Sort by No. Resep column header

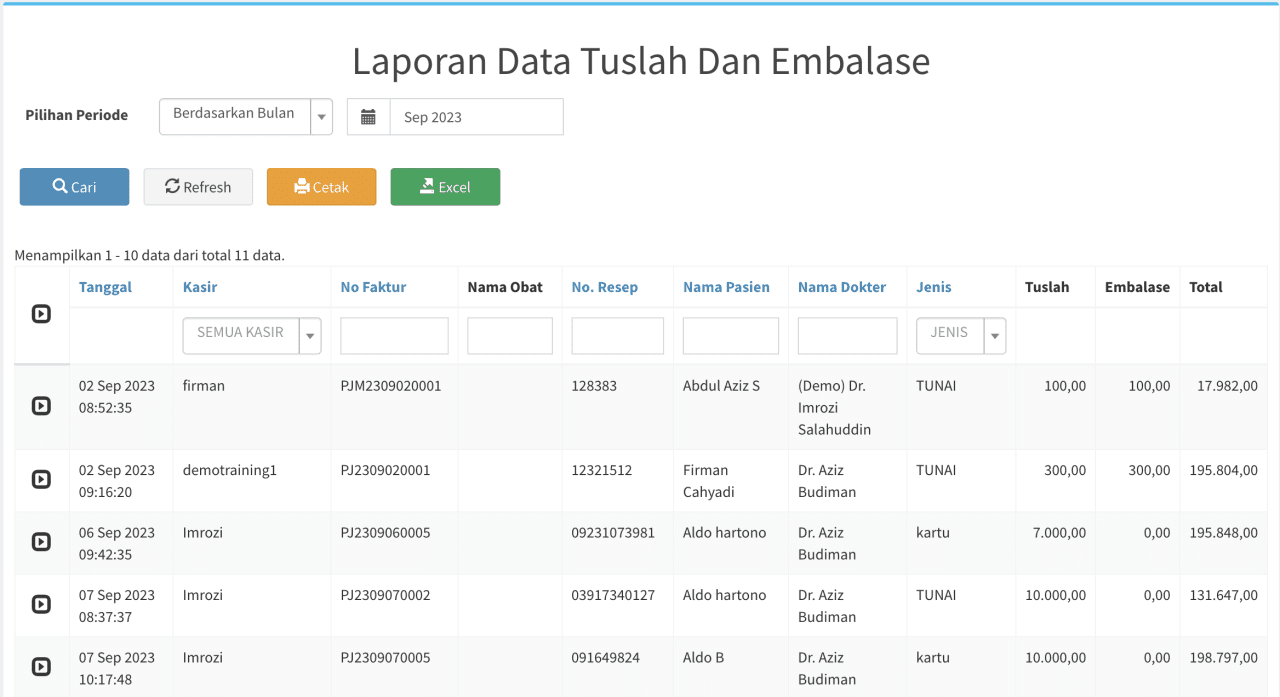(605, 287)
